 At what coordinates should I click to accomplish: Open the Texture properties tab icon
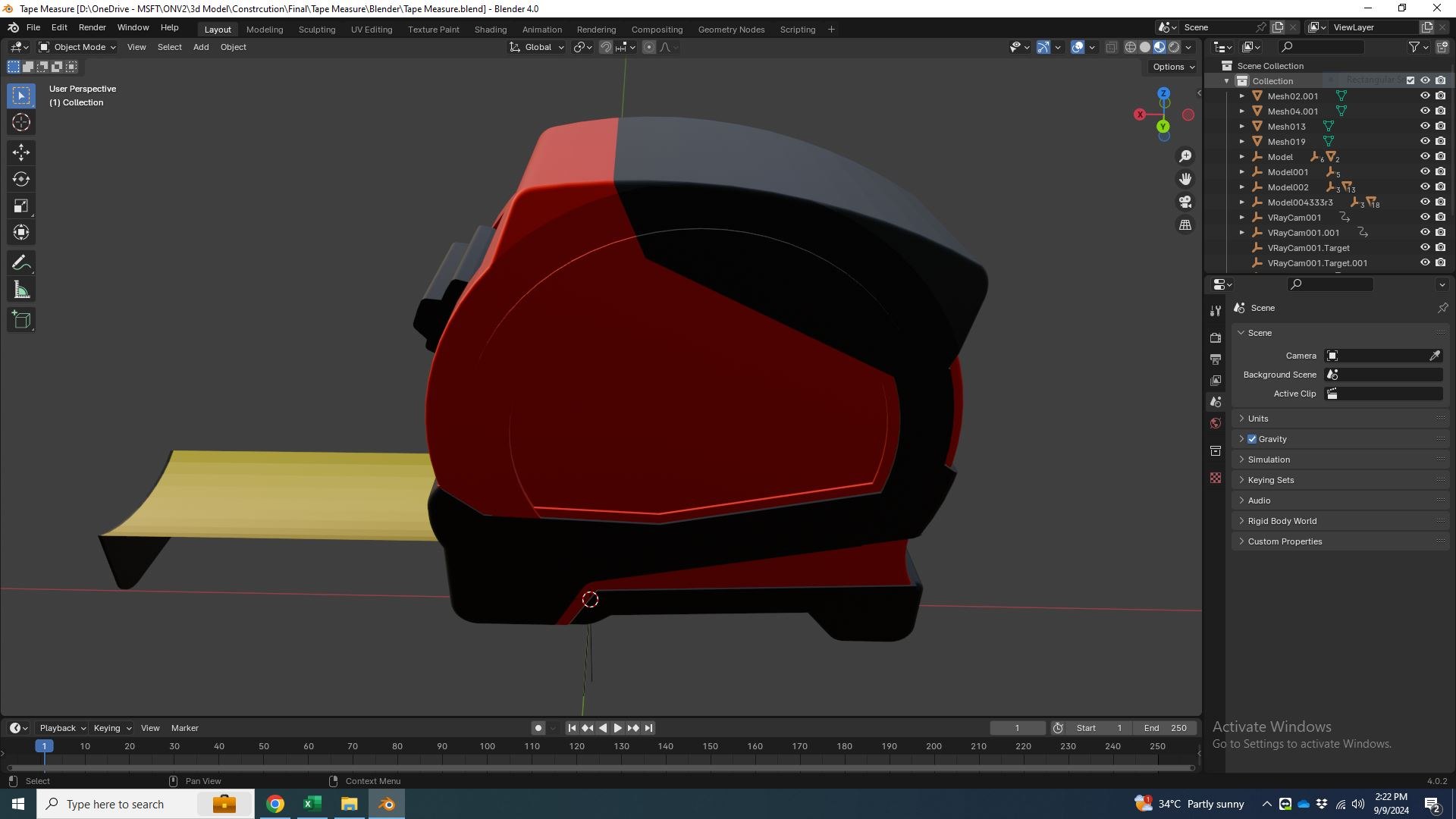1216,478
